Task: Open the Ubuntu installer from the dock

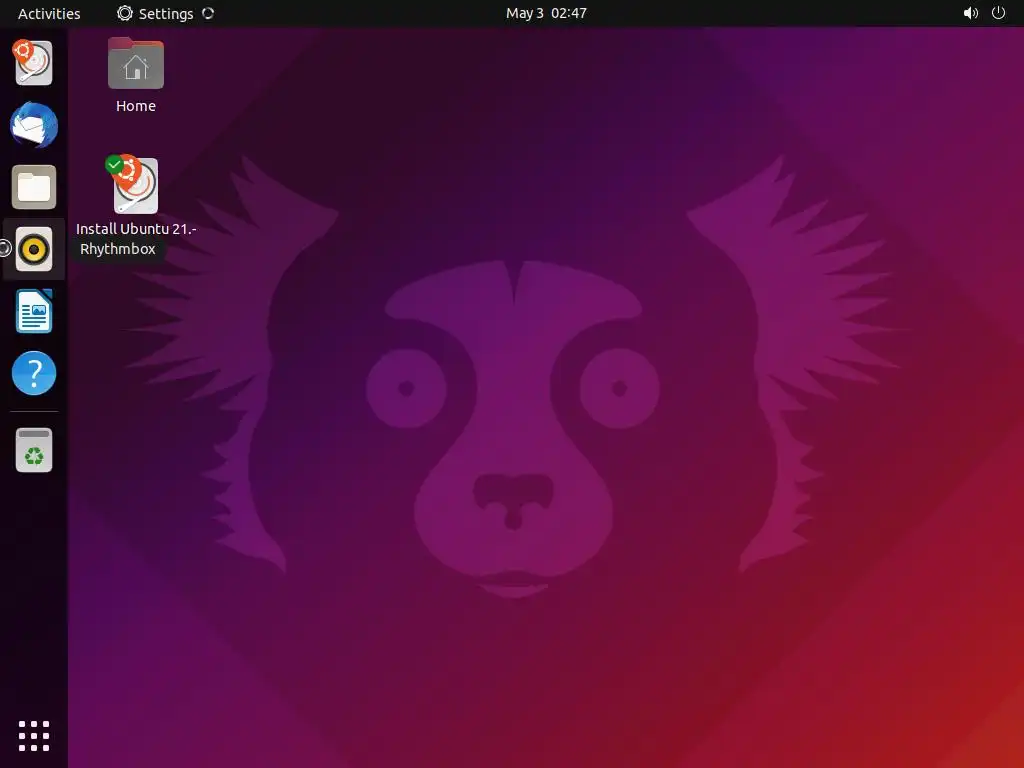Action: [33, 62]
